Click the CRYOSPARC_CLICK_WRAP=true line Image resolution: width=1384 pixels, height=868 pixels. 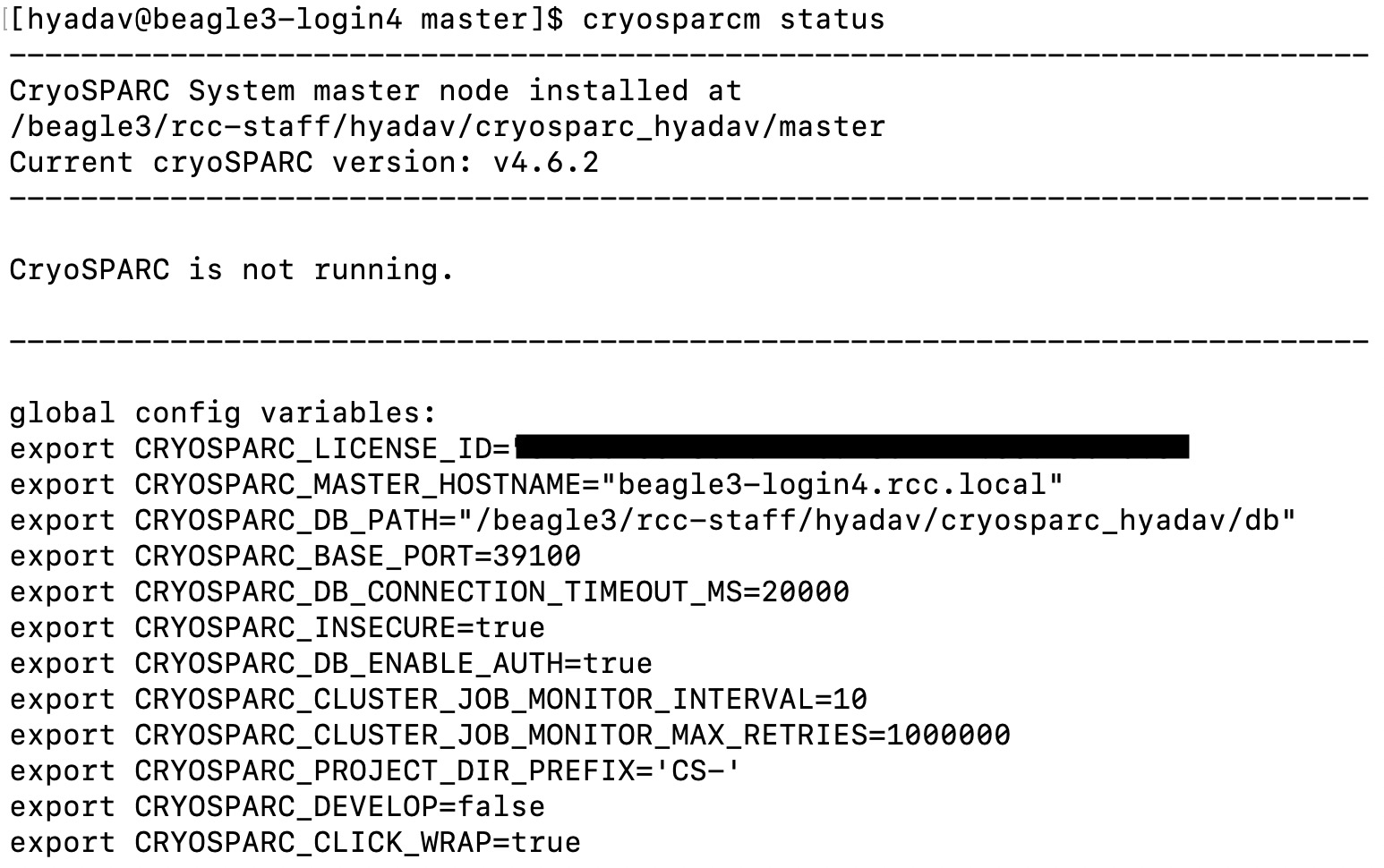click(x=357, y=843)
